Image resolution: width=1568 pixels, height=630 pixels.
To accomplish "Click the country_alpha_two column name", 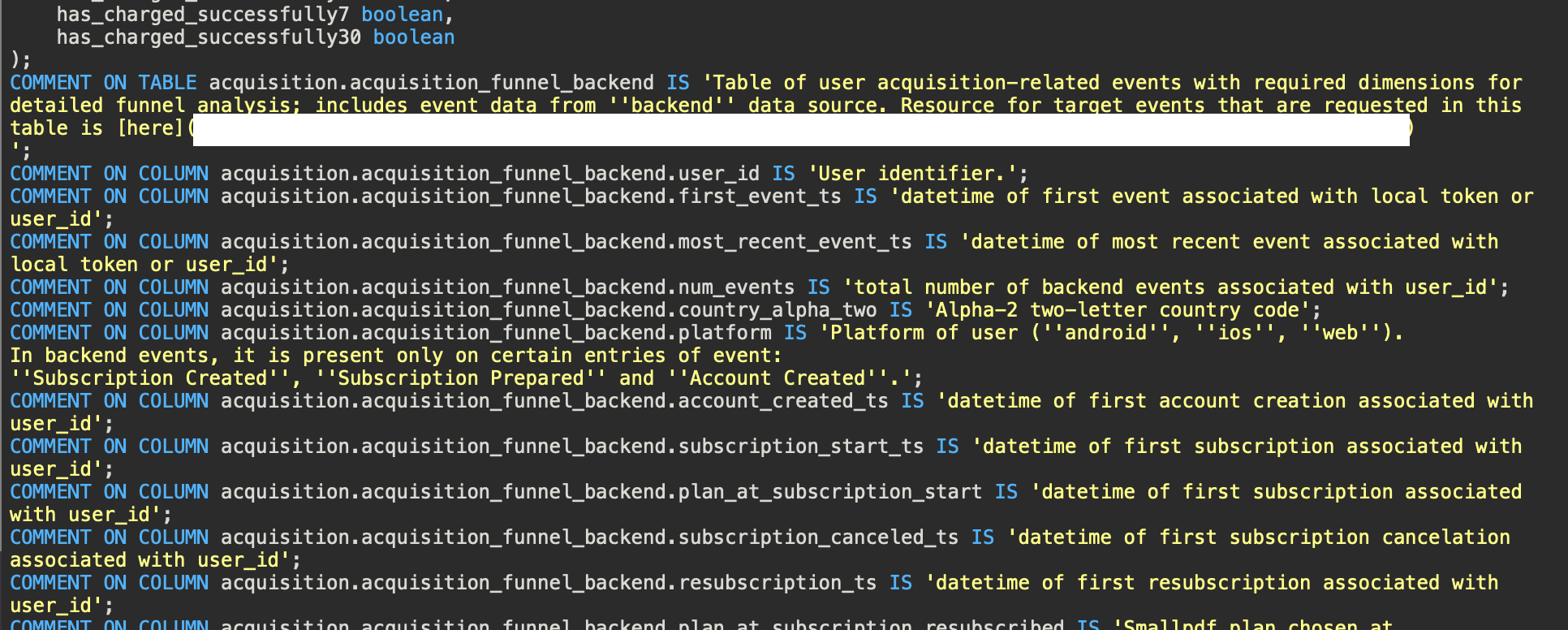I will 778,310.
